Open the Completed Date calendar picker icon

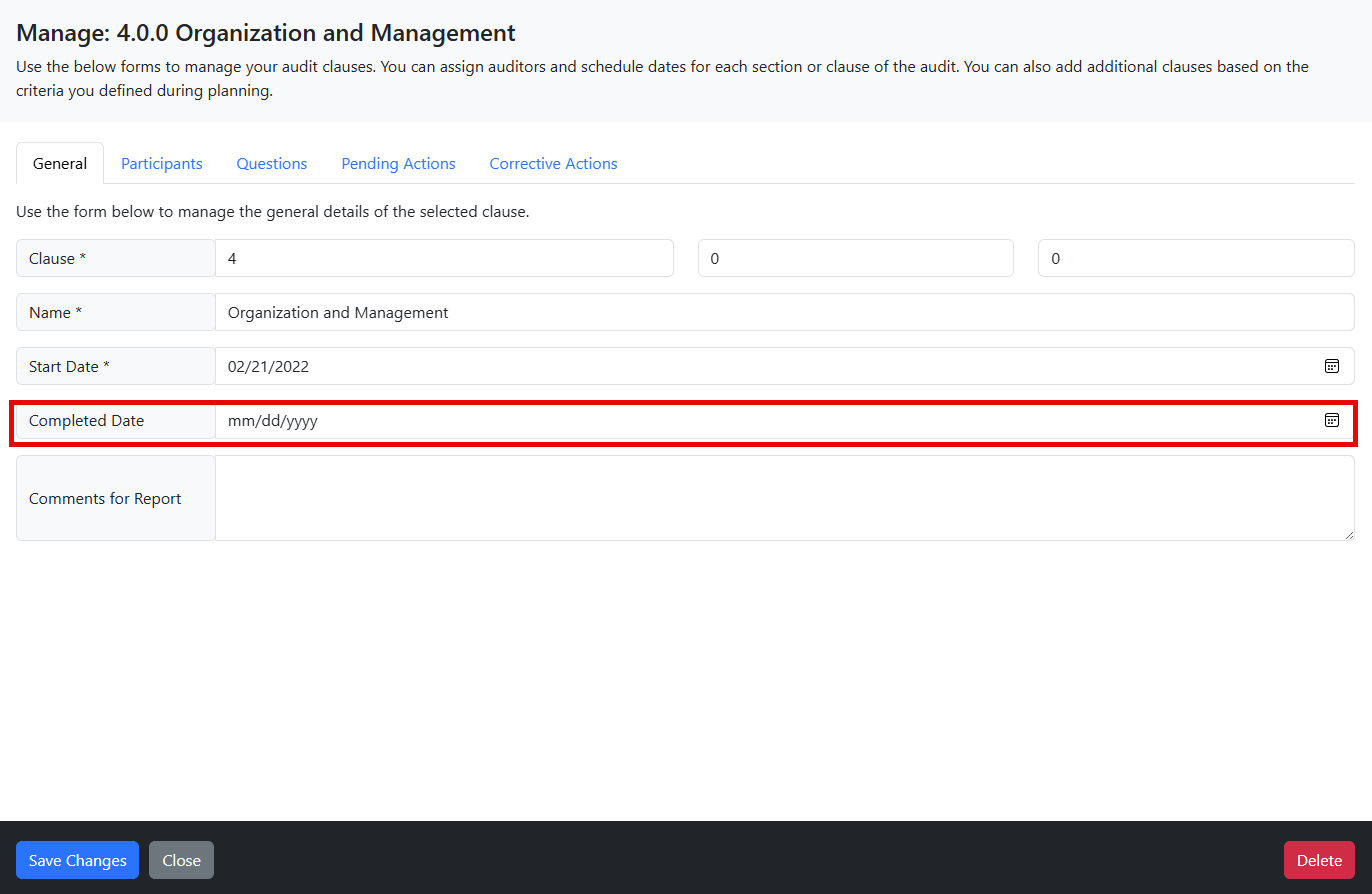point(1332,420)
